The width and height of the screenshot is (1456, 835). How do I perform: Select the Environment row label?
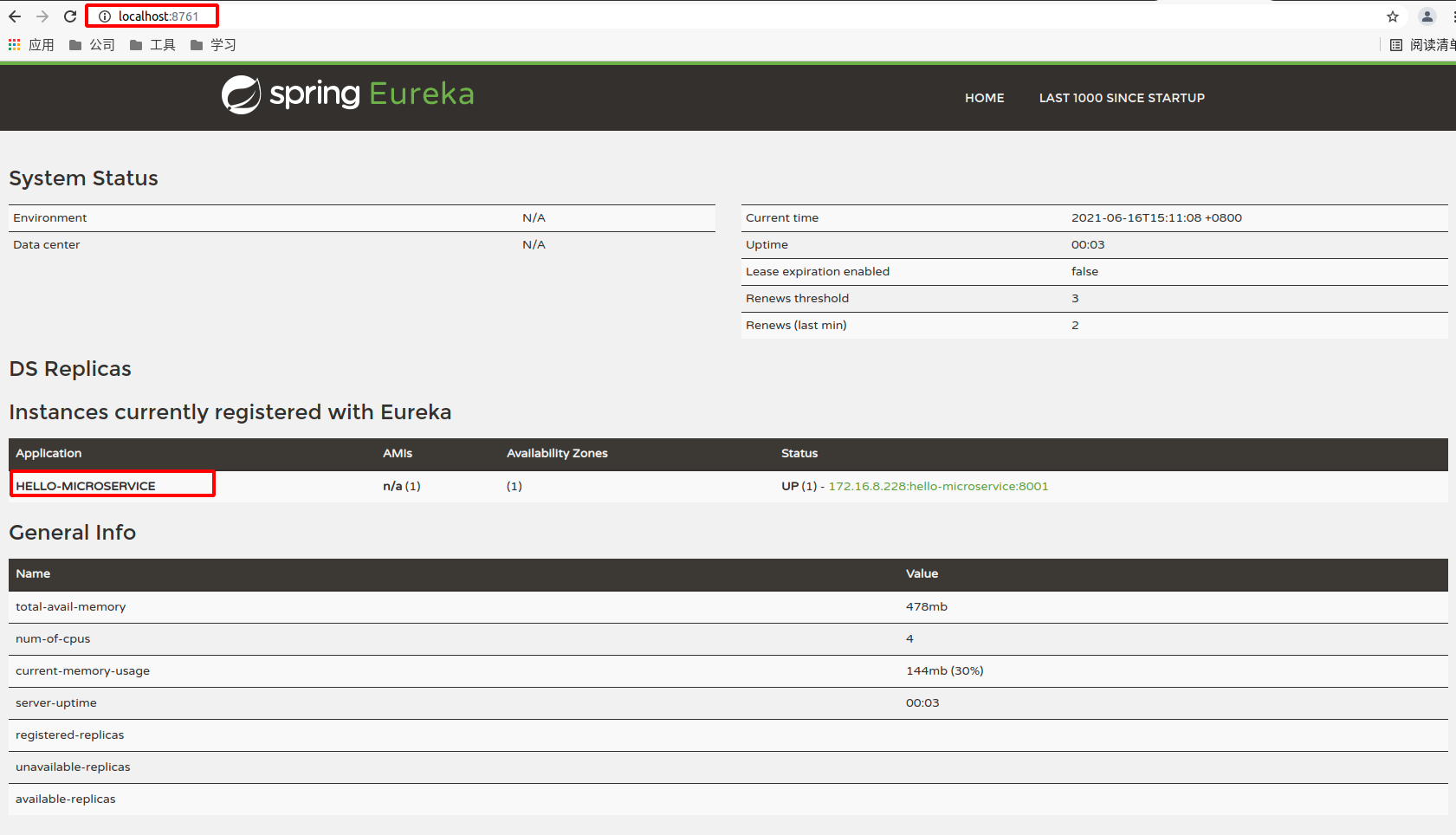coord(50,217)
